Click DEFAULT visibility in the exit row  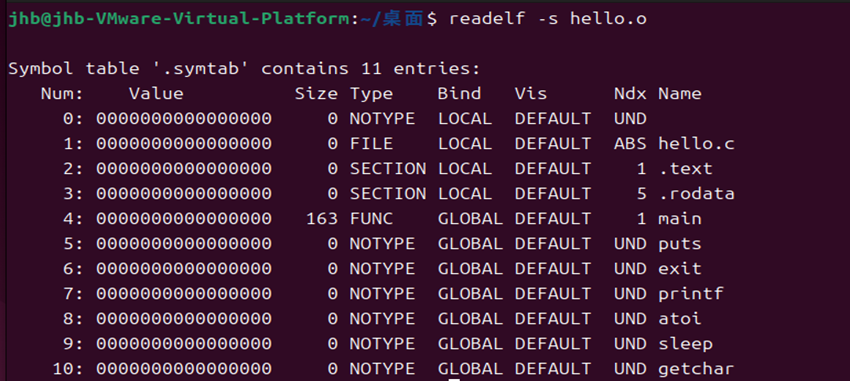(x=553, y=268)
